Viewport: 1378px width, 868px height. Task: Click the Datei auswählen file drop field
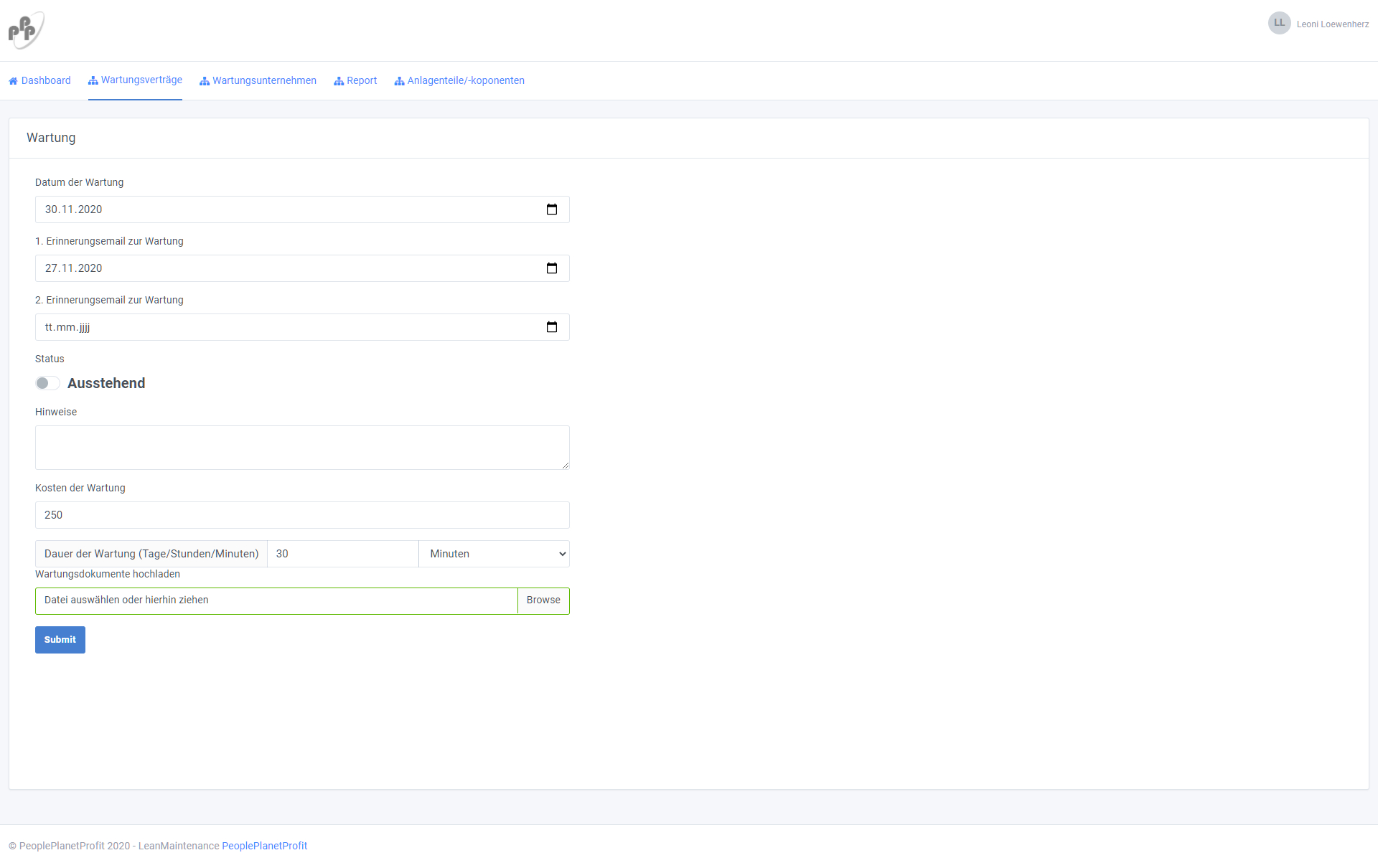pyautogui.click(x=276, y=600)
